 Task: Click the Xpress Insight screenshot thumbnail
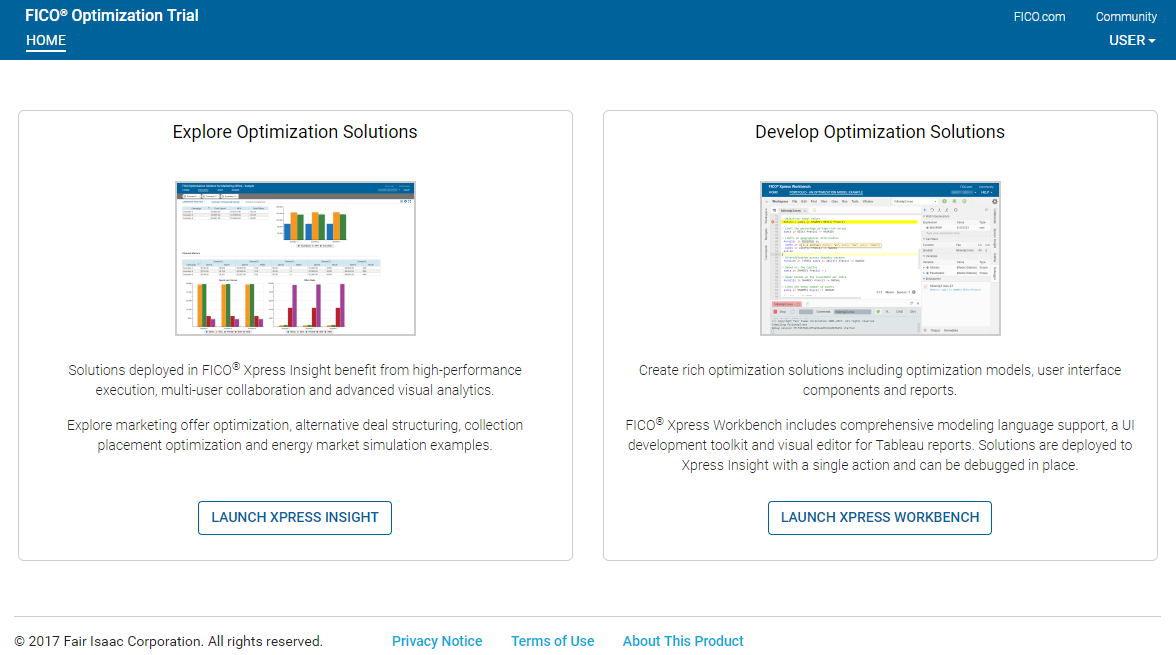[296, 258]
